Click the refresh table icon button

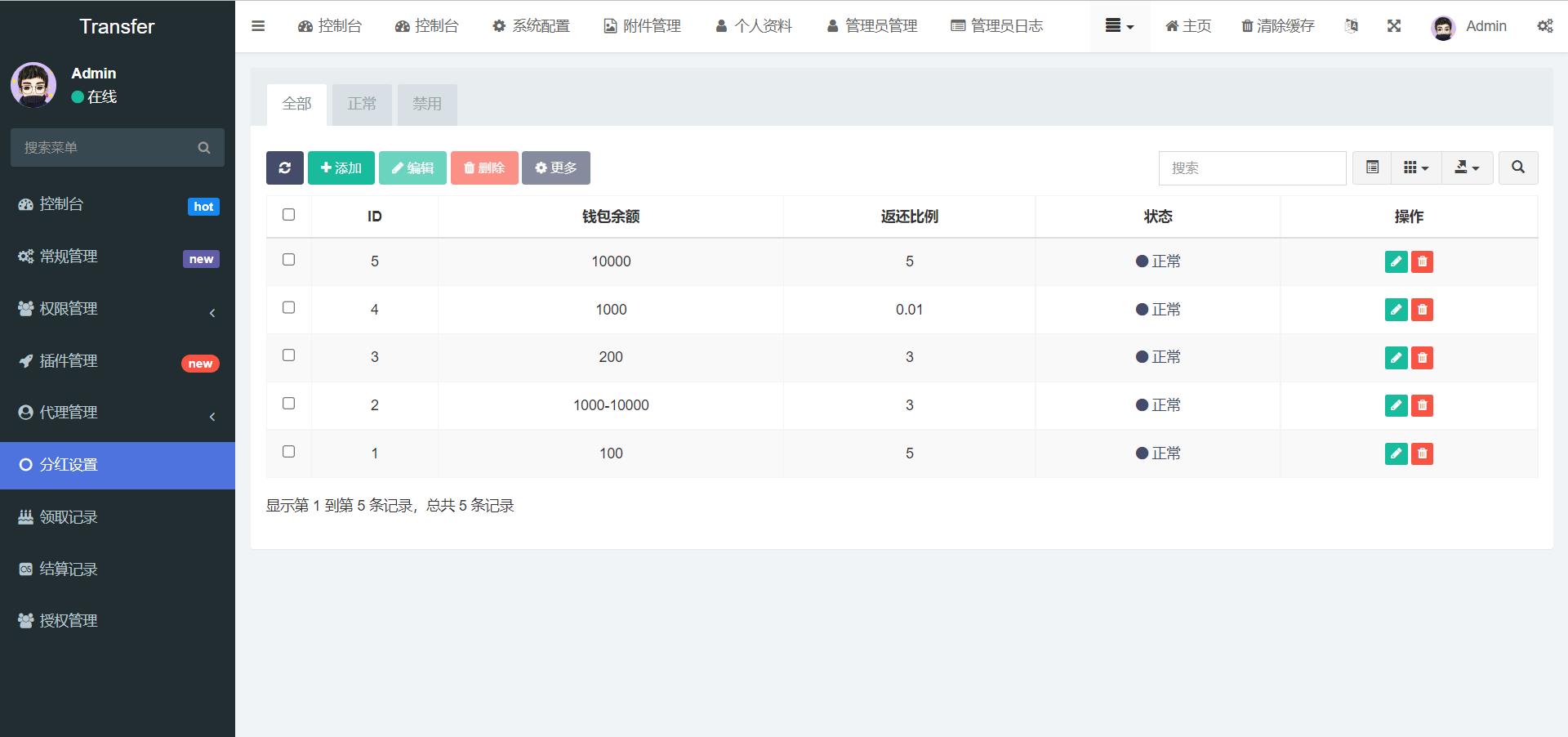[x=284, y=167]
